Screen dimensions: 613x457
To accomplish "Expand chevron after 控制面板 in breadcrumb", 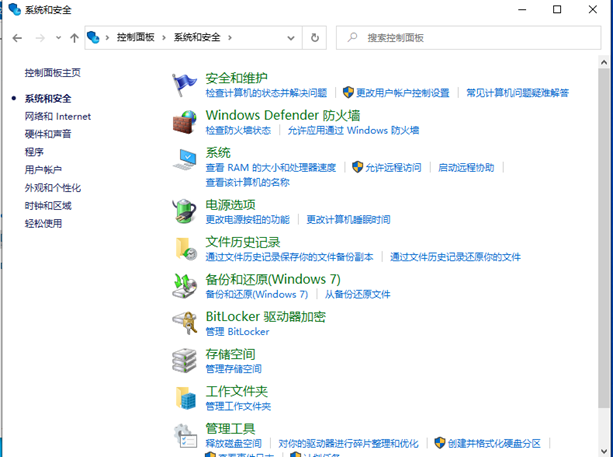I will click(164, 38).
